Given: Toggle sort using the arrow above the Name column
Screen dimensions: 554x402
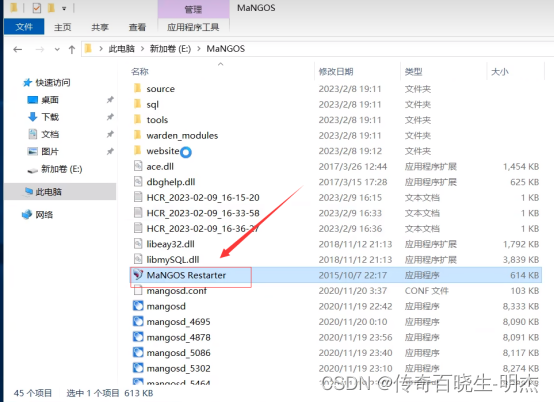Looking at the screenshot, I should click(220, 64).
